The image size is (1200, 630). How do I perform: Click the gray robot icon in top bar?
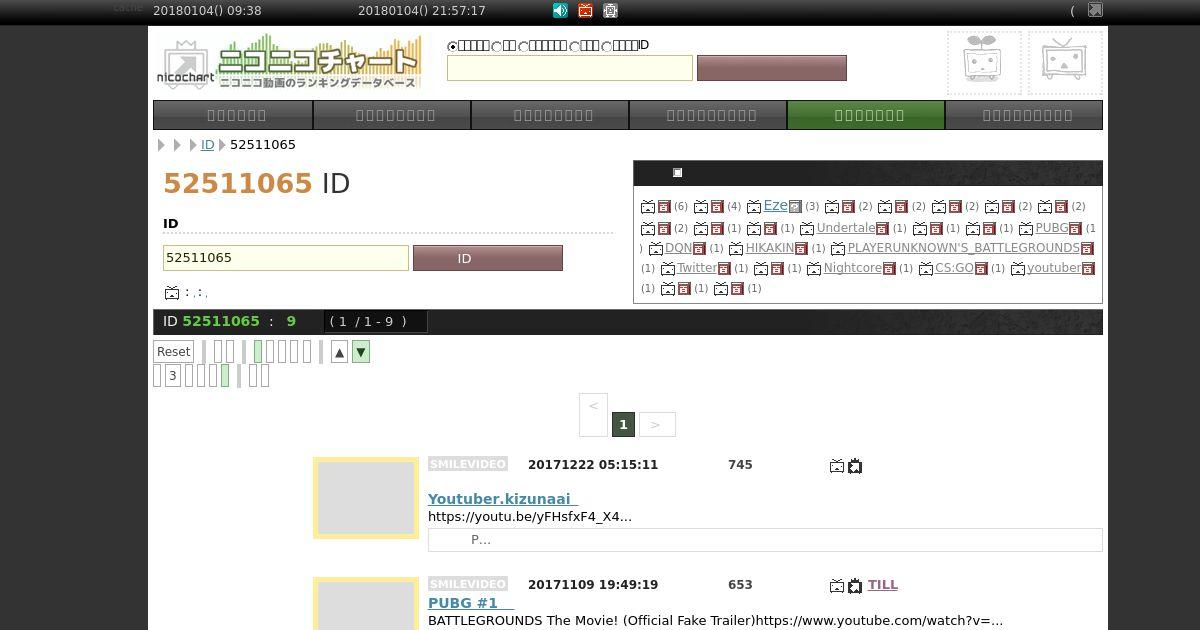[x=610, y=10]
